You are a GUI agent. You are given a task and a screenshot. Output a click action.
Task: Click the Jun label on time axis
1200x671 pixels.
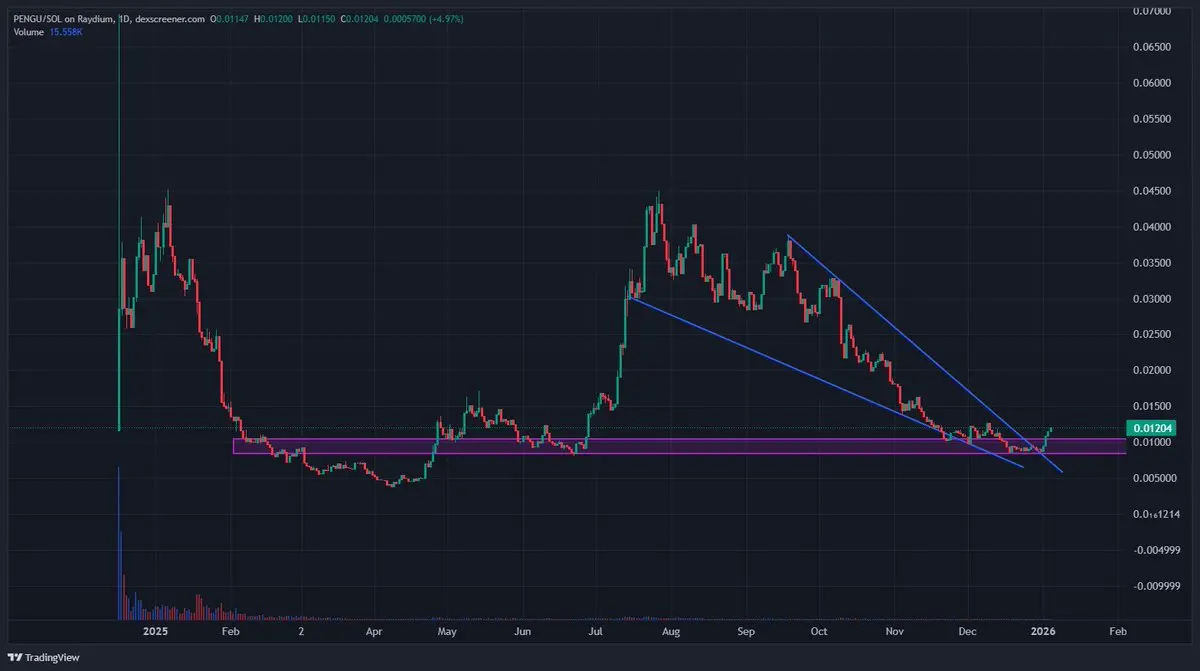click(x=522, y=632)
